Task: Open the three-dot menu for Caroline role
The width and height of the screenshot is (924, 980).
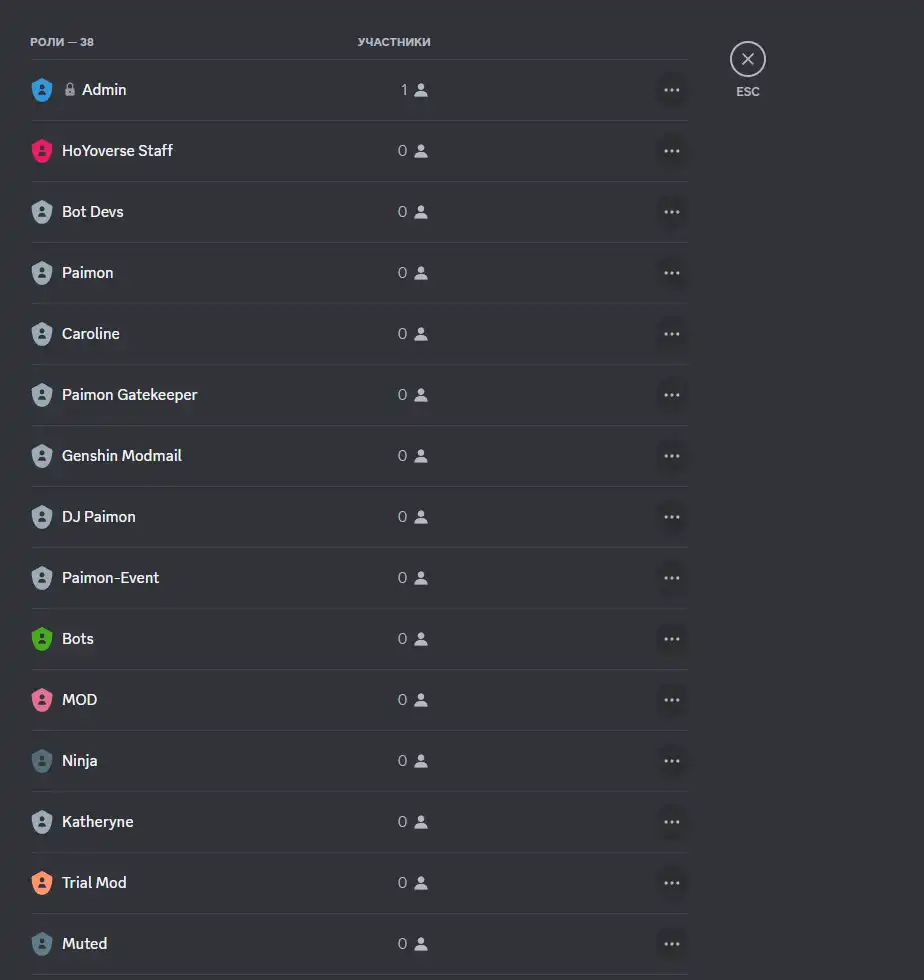Action: coord(671,334)
